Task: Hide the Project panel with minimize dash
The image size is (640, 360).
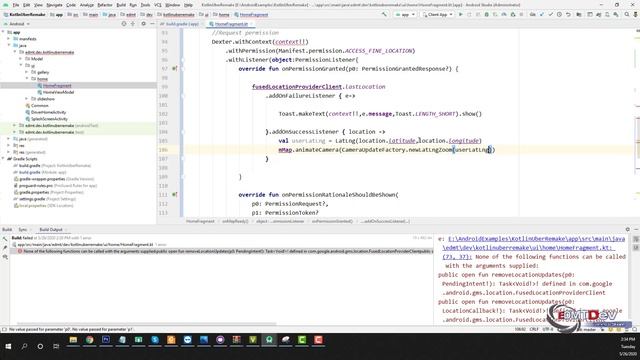Action: point(152,24)
